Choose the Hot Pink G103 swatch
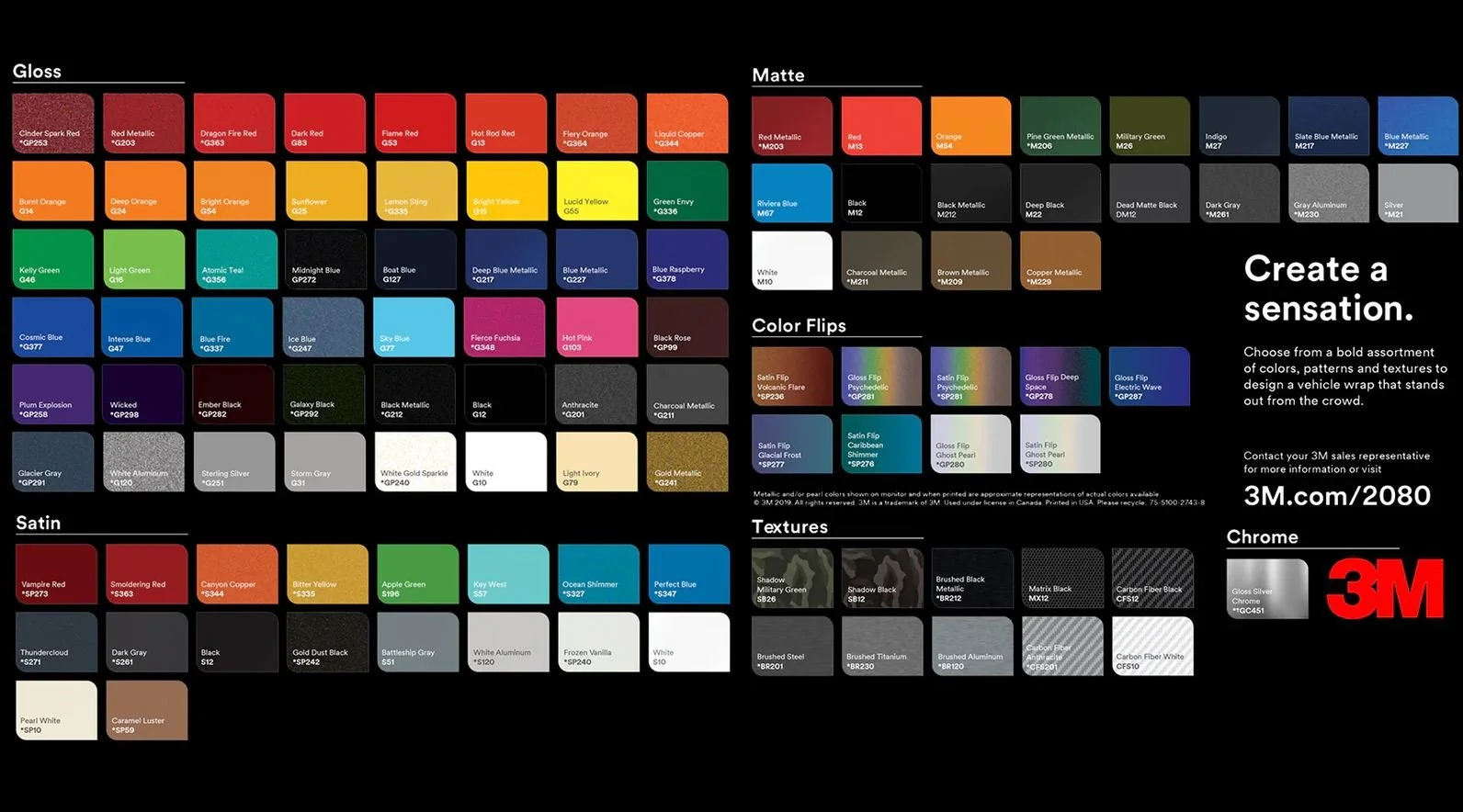The width and height of the screenshot is (1463, 812). (597, 327)
